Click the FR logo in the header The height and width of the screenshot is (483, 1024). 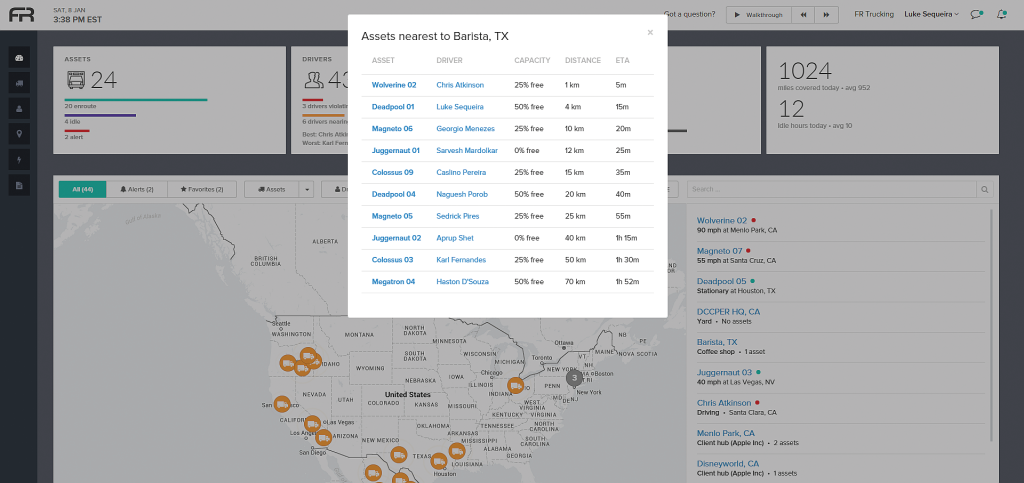22,14
